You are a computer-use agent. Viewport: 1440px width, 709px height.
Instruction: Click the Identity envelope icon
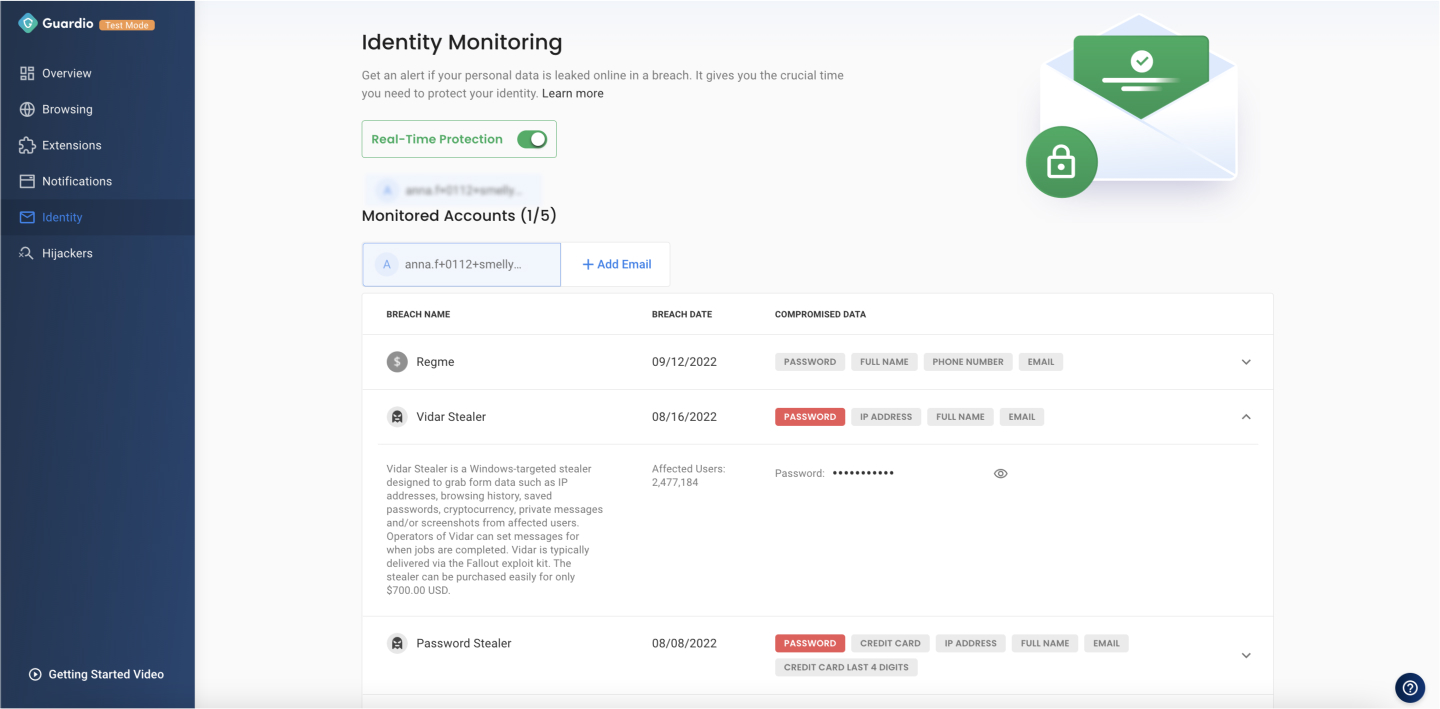(x=27, y=217)
